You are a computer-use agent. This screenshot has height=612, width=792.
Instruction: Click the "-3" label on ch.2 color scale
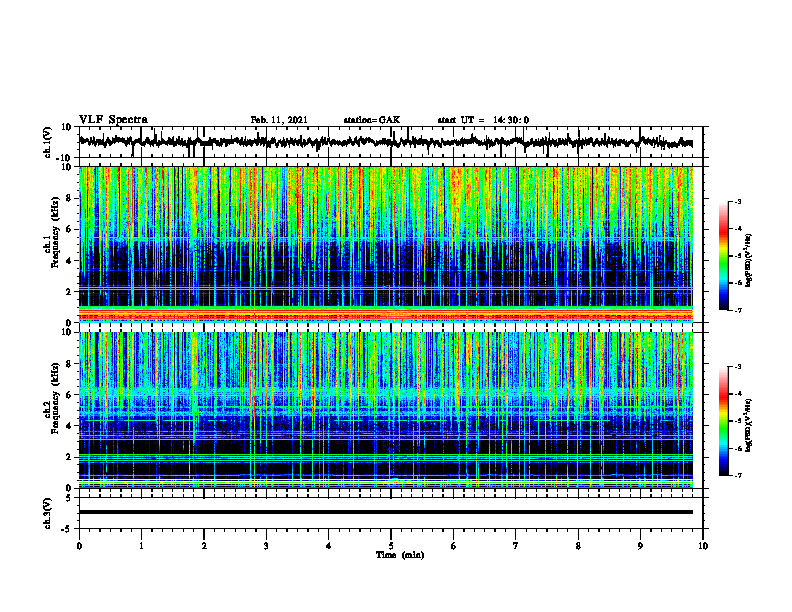[738, 367]
